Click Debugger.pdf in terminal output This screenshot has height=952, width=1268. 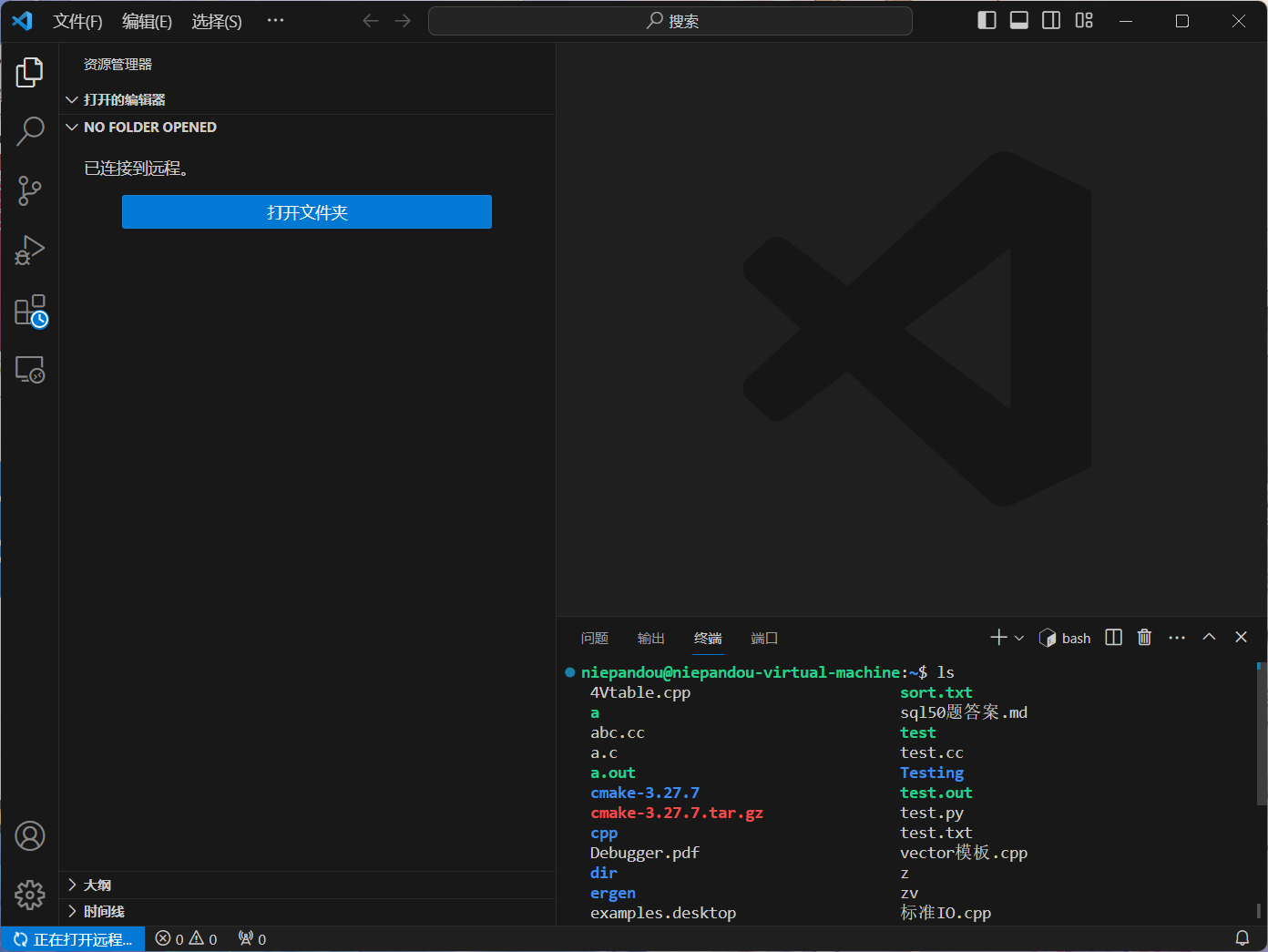click(x=645, y=854)
